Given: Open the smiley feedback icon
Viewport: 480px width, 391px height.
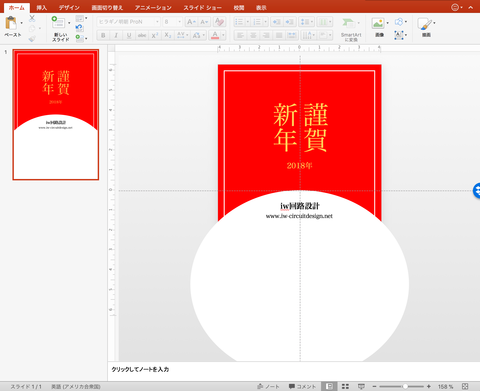Looking at the screenshot, I should point(455,7).
